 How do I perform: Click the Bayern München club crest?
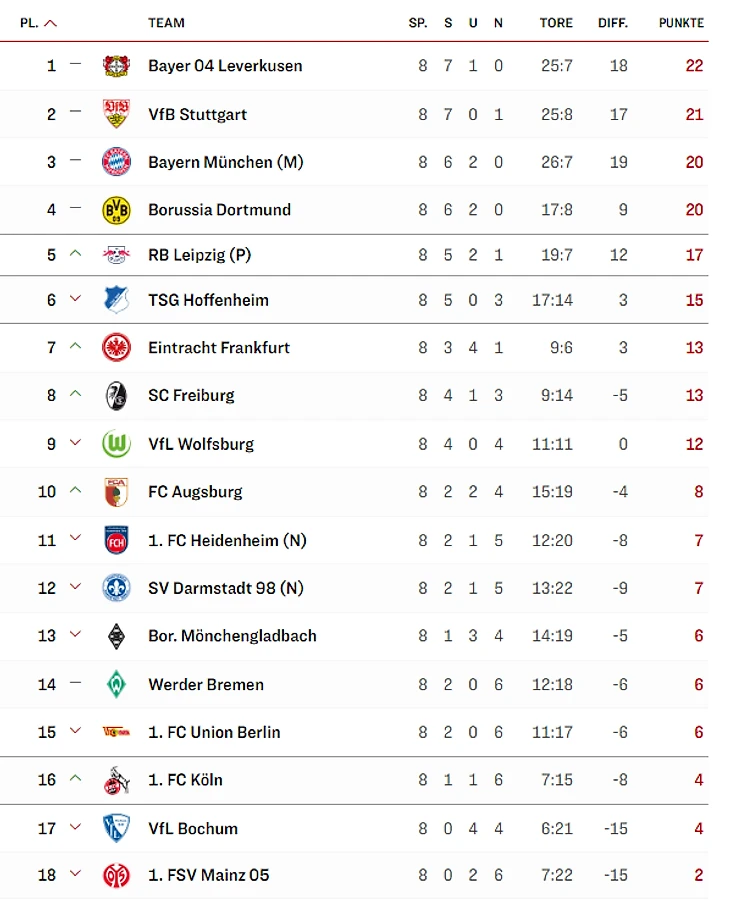point(116,162)
